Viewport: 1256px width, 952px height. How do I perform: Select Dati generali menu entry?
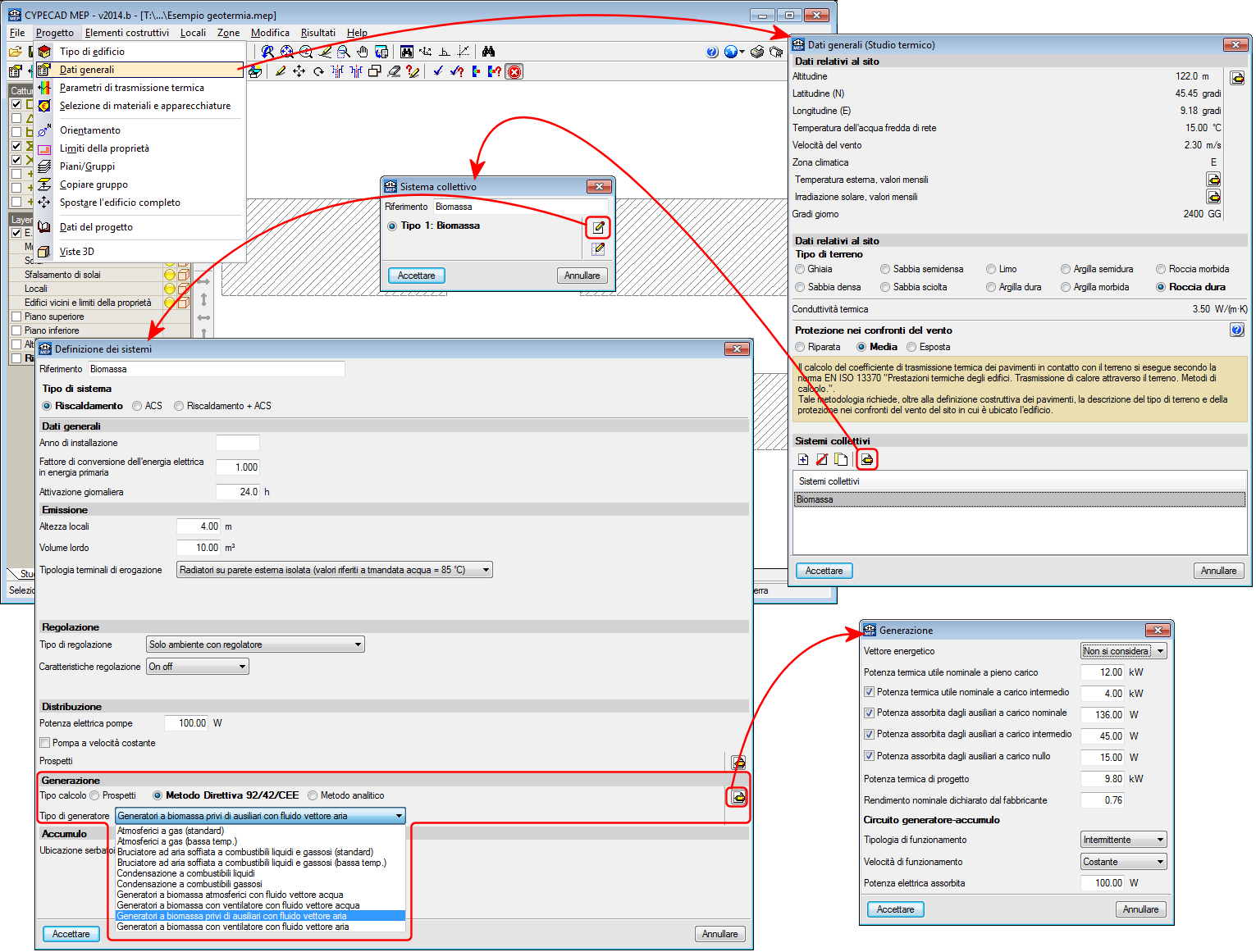[x=139, y=70]
